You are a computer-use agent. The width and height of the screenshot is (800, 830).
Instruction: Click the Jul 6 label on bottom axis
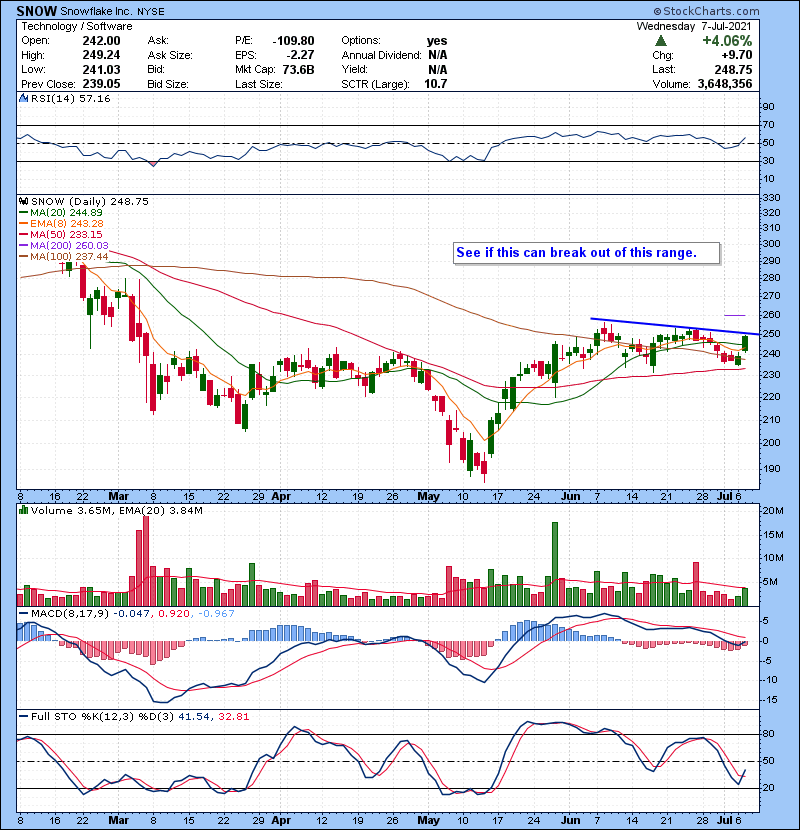(x=729, y=820)
